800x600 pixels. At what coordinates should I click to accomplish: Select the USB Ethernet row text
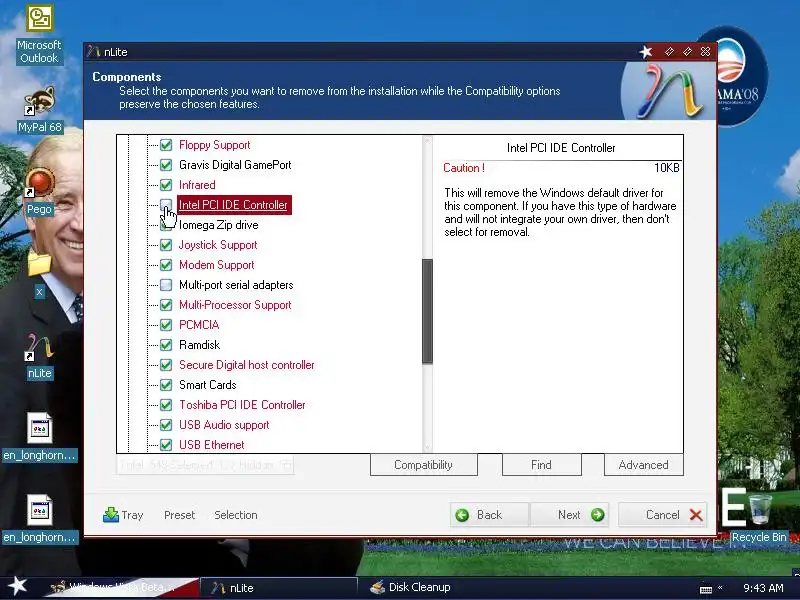pos(212,444)
